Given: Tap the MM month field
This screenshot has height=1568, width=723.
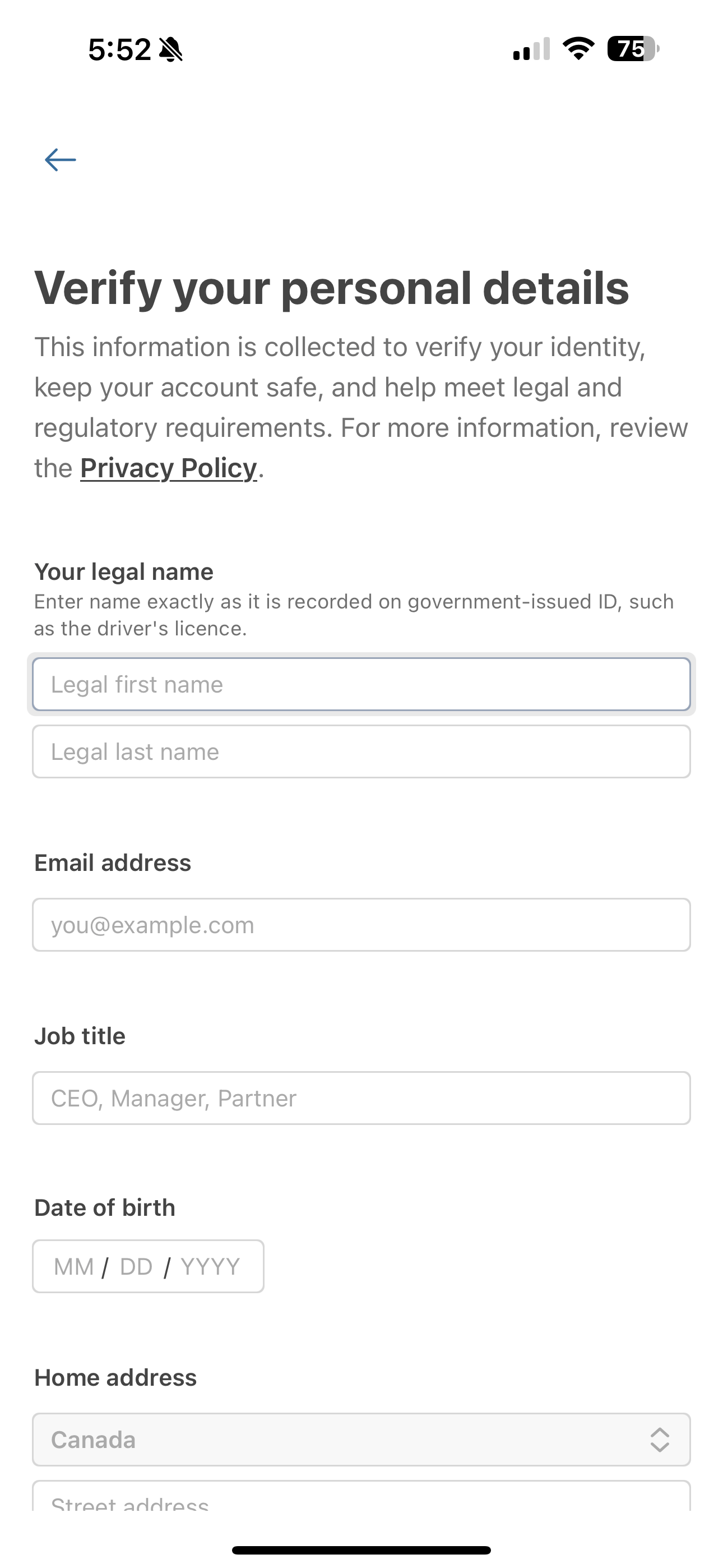Looking at the screenshot, I should click(x=73, y=1267).
